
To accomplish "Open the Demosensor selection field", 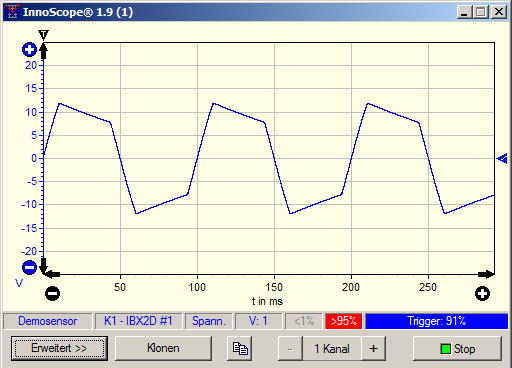I will [x=48, y=321].
